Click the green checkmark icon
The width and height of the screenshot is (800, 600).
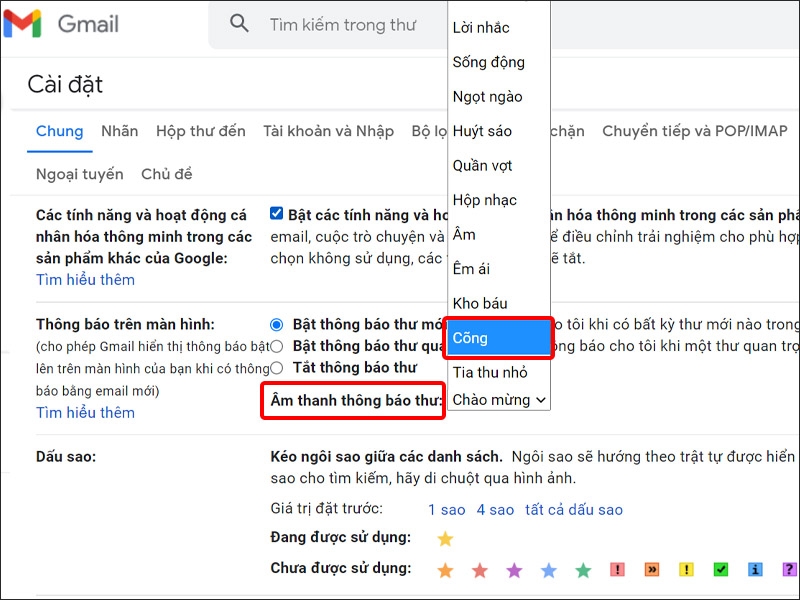pyautogui.click(x=721, y=568)
